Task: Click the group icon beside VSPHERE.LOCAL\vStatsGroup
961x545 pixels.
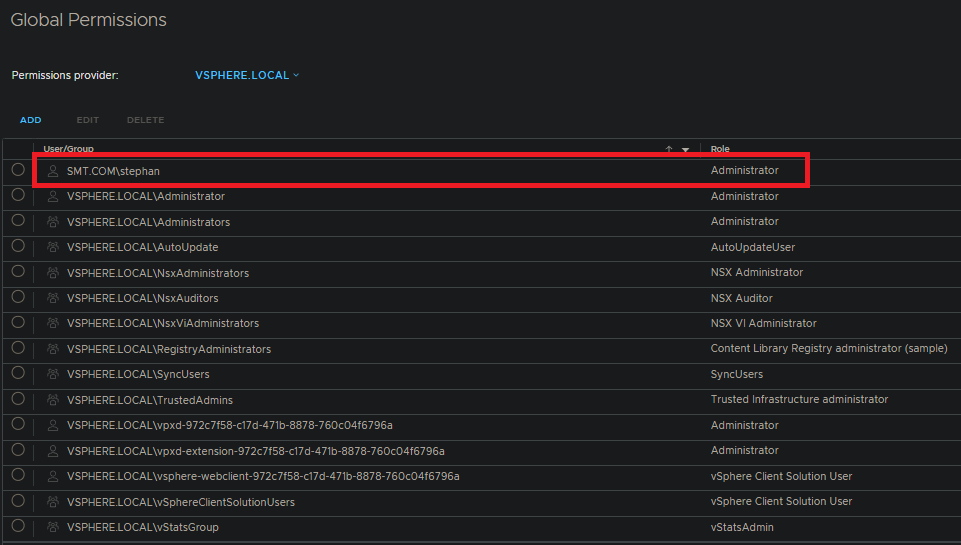Action: pos(53,527)
